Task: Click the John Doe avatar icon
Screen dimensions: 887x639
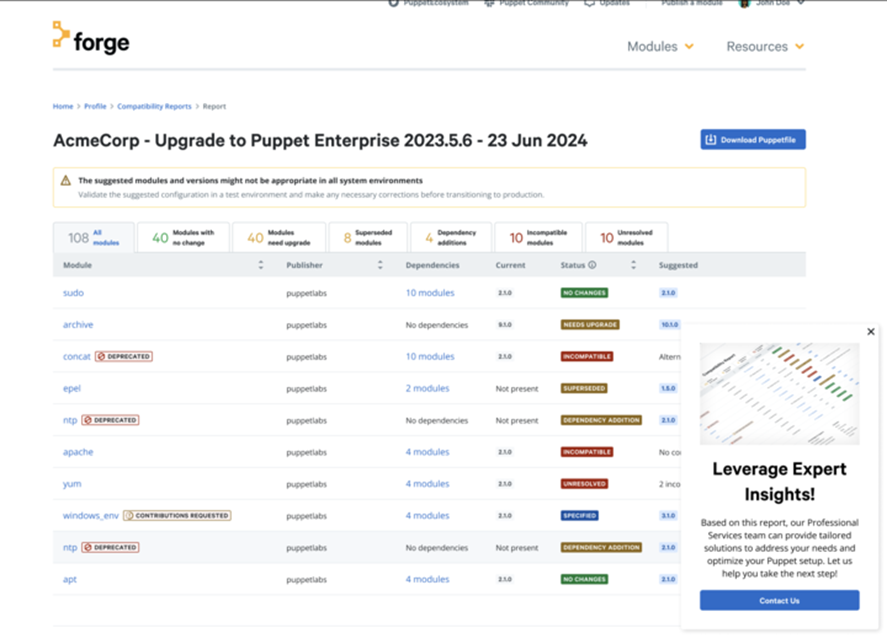Action: [x=745, y=3]
